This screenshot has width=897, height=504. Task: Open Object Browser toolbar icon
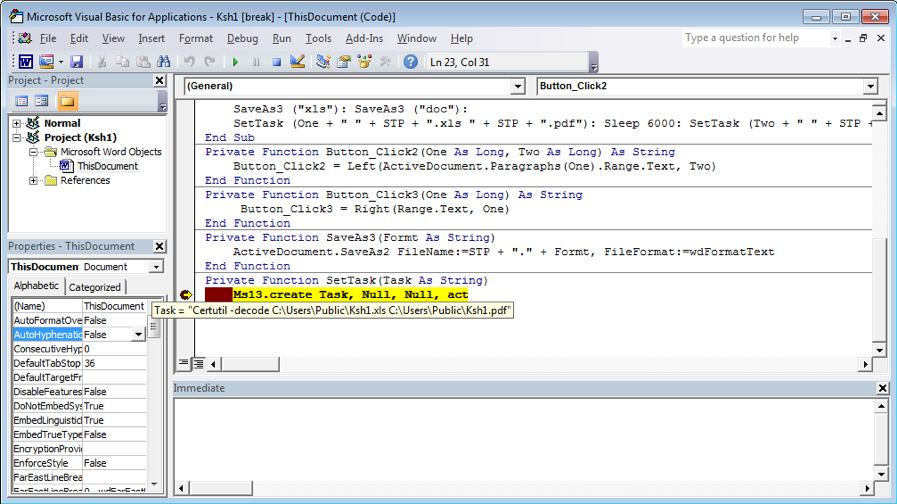pyautogui.click(x=364, y=62)
